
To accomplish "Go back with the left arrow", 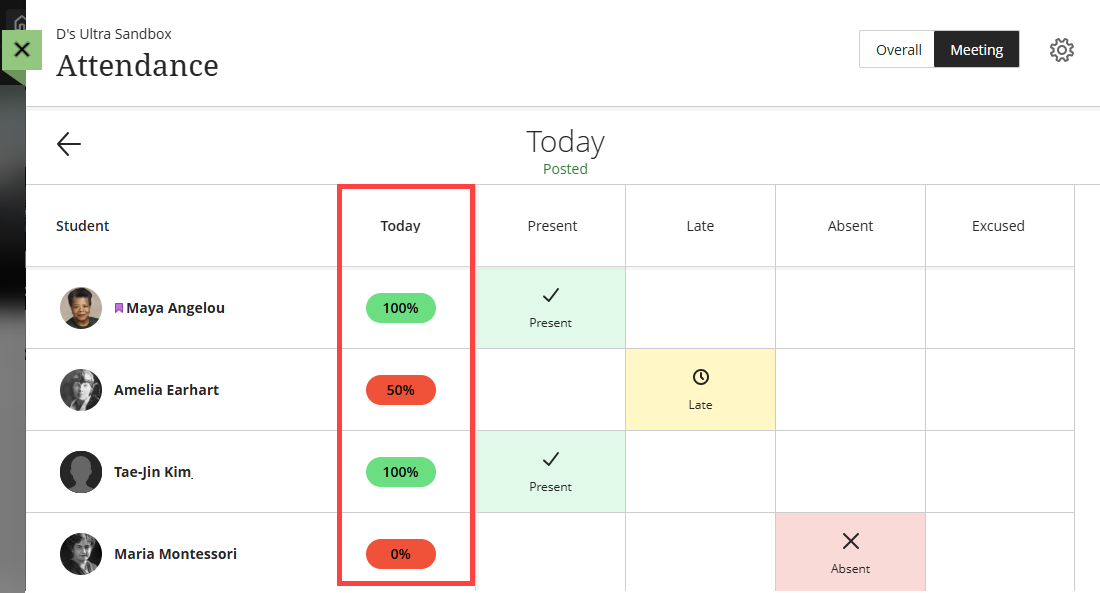I will pos(69,144).
